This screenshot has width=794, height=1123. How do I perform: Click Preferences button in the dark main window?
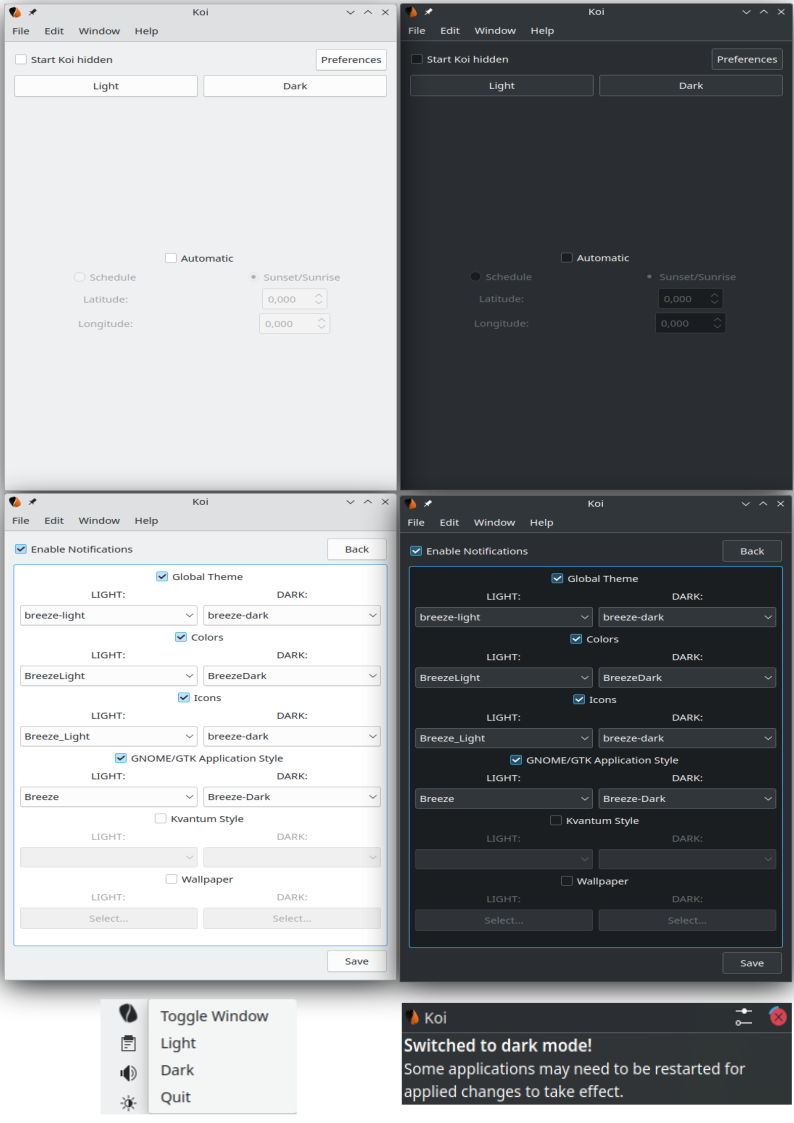(747, 59)
